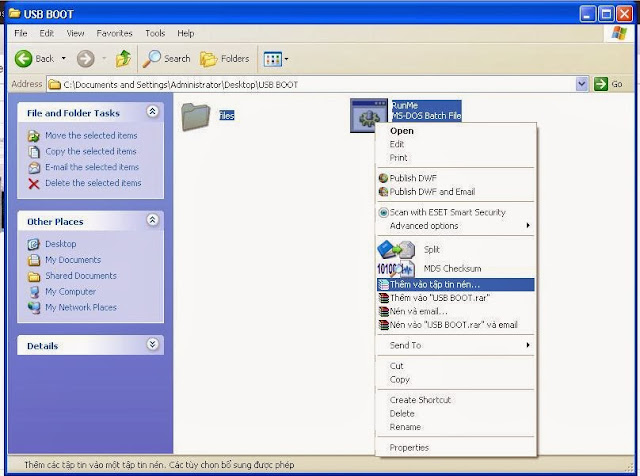Open the Favorites menu
Image resolution: width=640 pixels, height=476 pixels.
coord(114,33)
